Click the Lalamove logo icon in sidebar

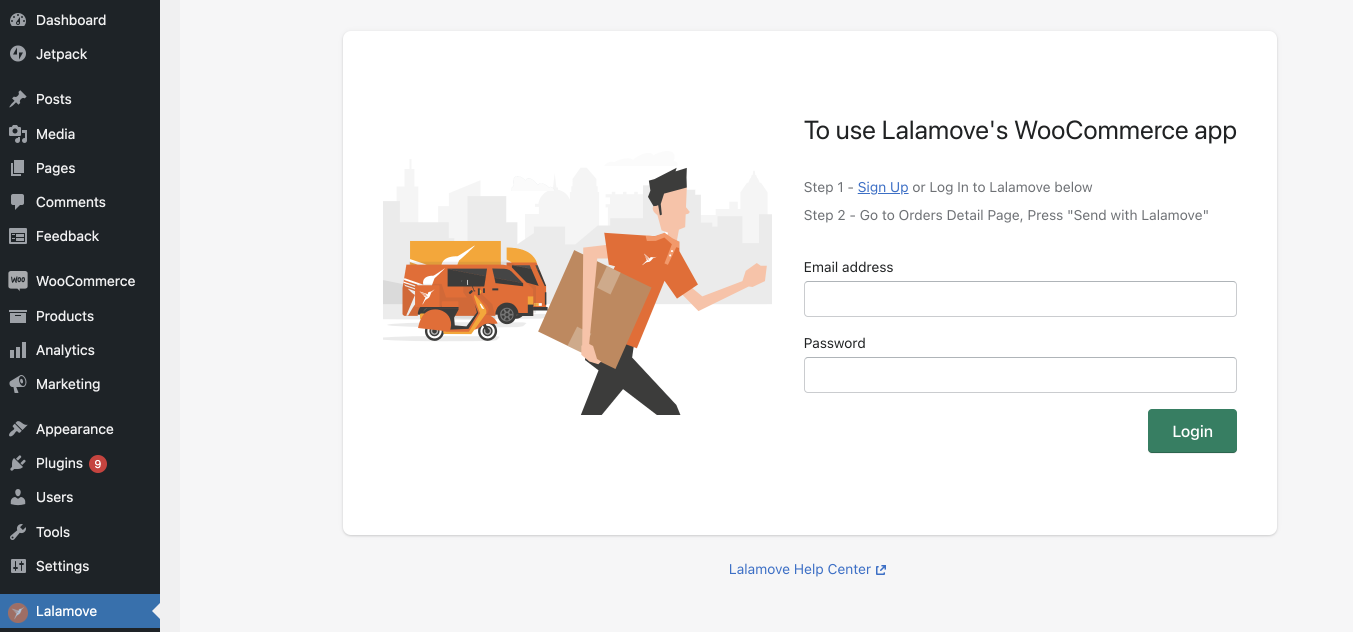(18, 612)
